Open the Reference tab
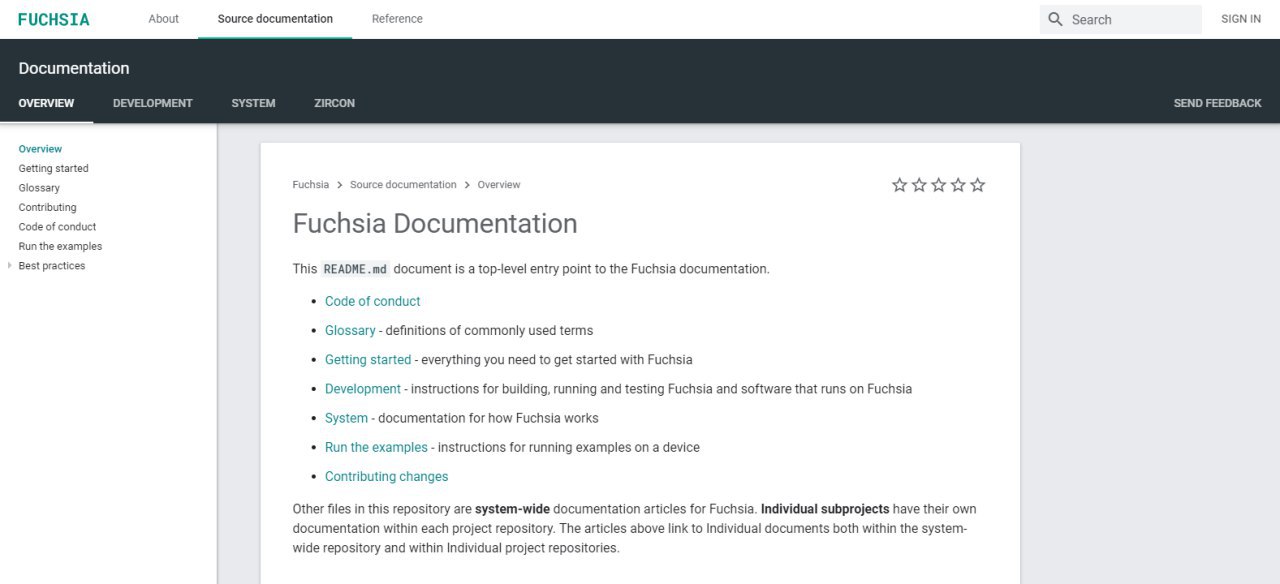The image size is (1280, 584). 397,19
